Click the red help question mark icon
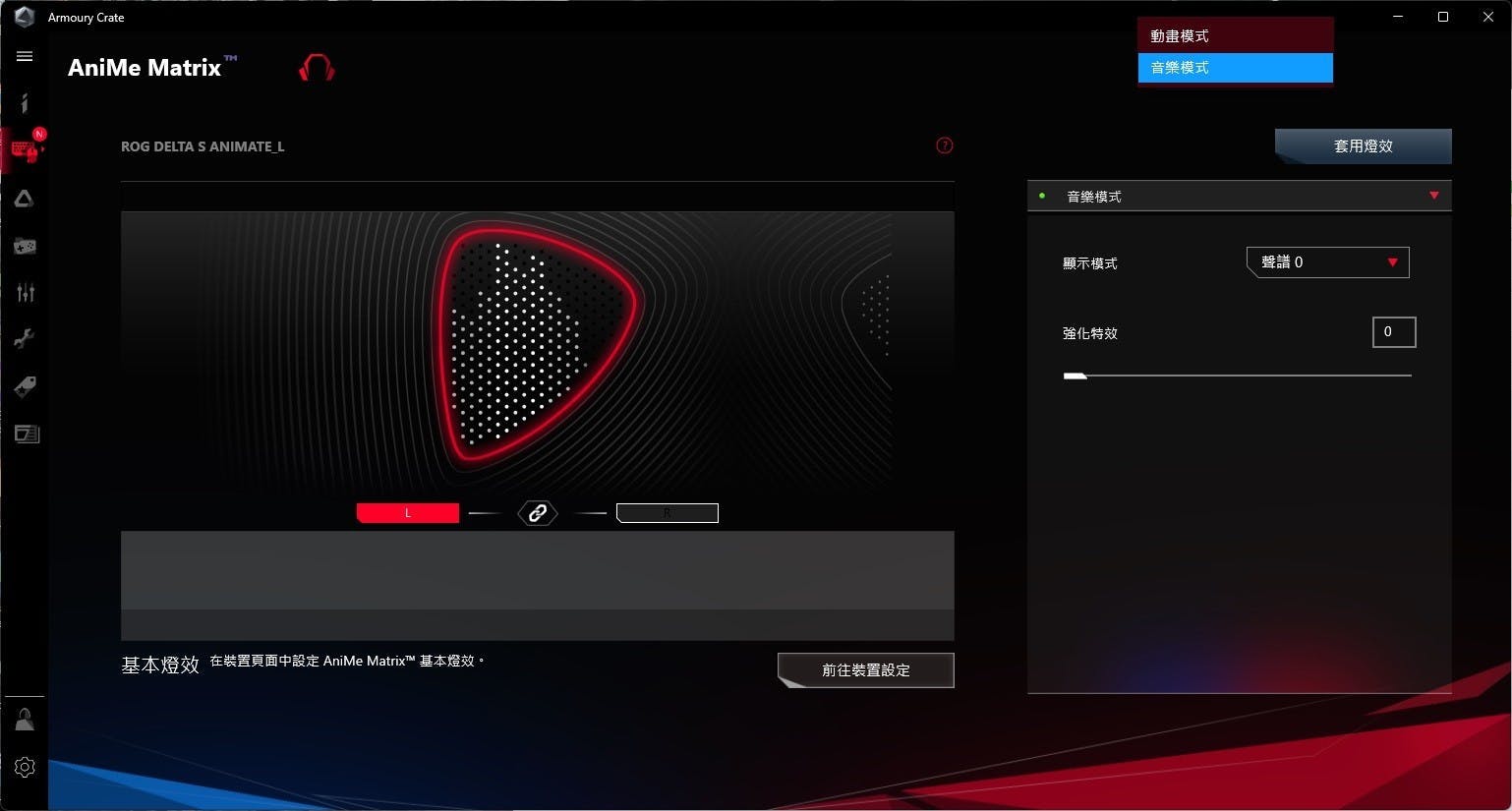The width and height of the screenshot is (1512, 811). (944, 145)
